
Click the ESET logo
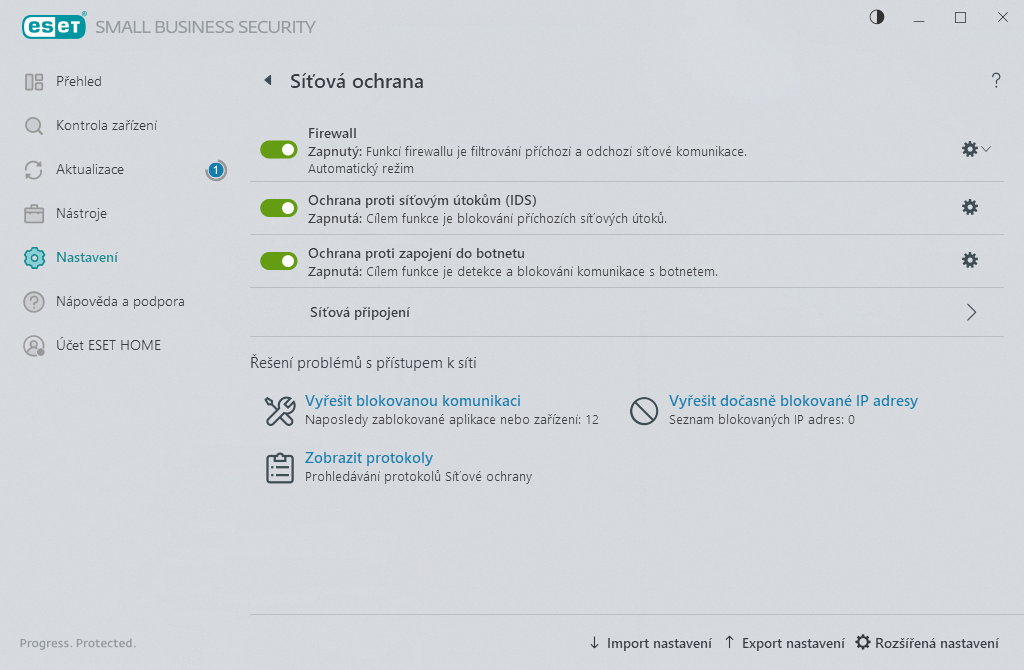click(x=54, y=26)
